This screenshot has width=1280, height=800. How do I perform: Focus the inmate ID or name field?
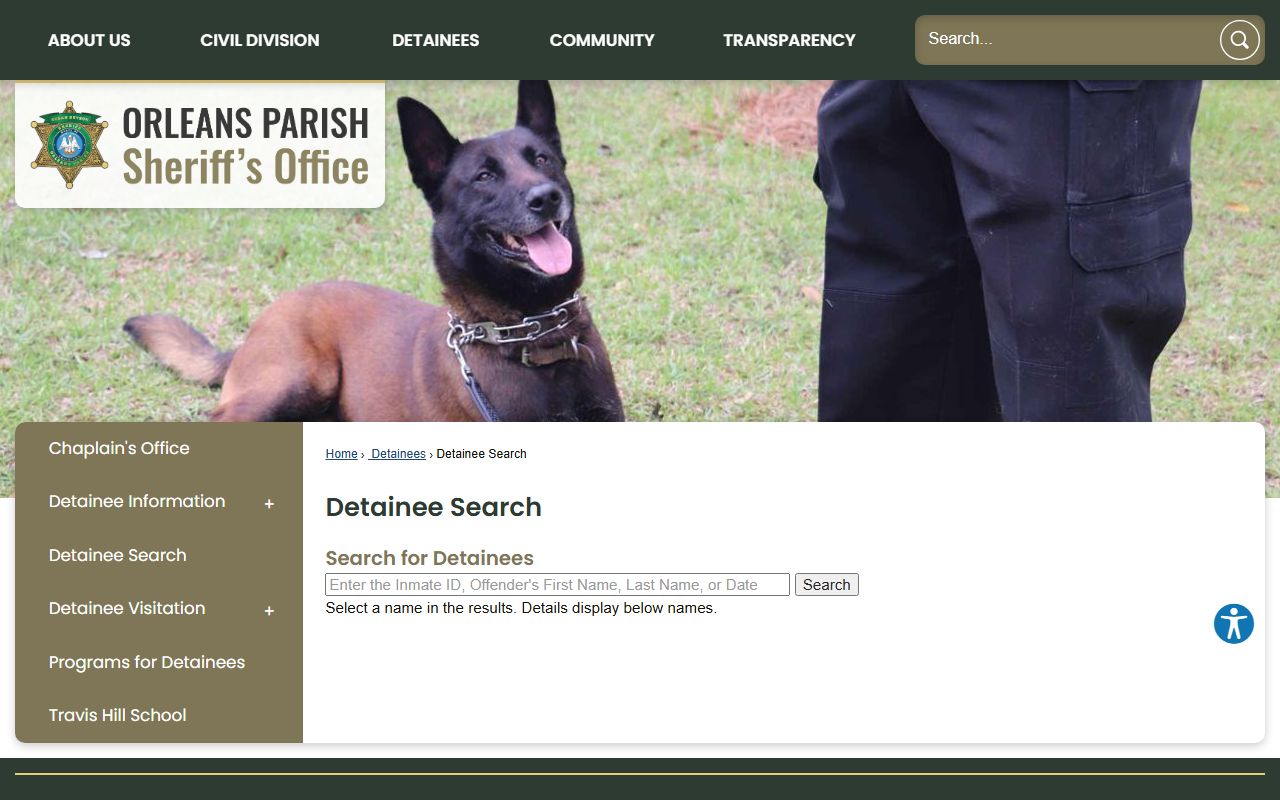tap(557, 585)
